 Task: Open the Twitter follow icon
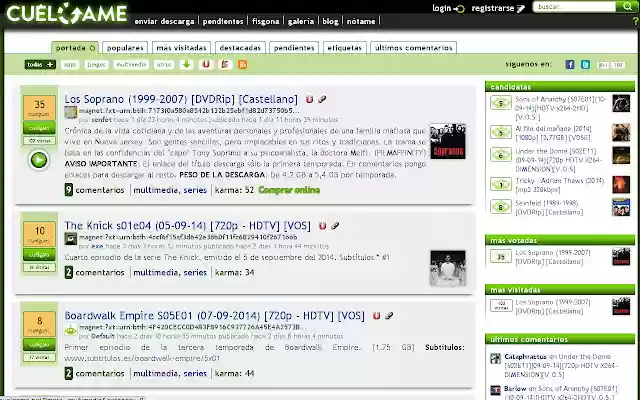[x=585, y=64]
